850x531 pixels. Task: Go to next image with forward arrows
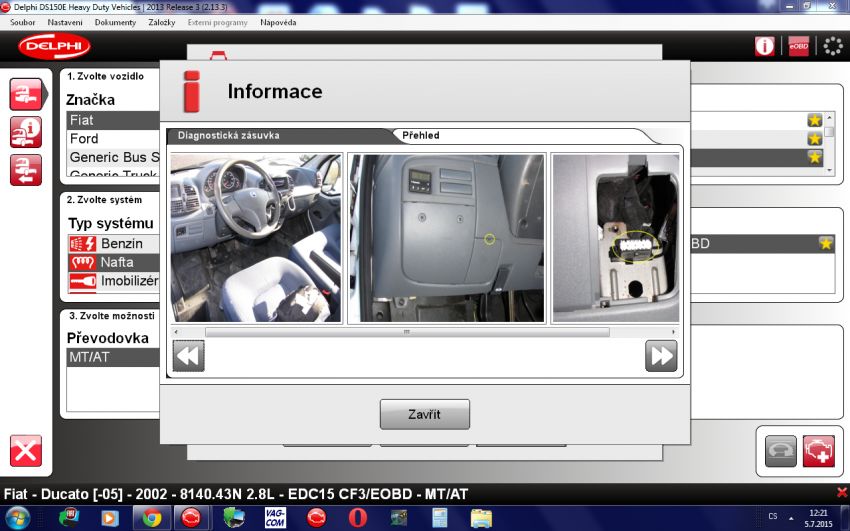pos(661,355)
